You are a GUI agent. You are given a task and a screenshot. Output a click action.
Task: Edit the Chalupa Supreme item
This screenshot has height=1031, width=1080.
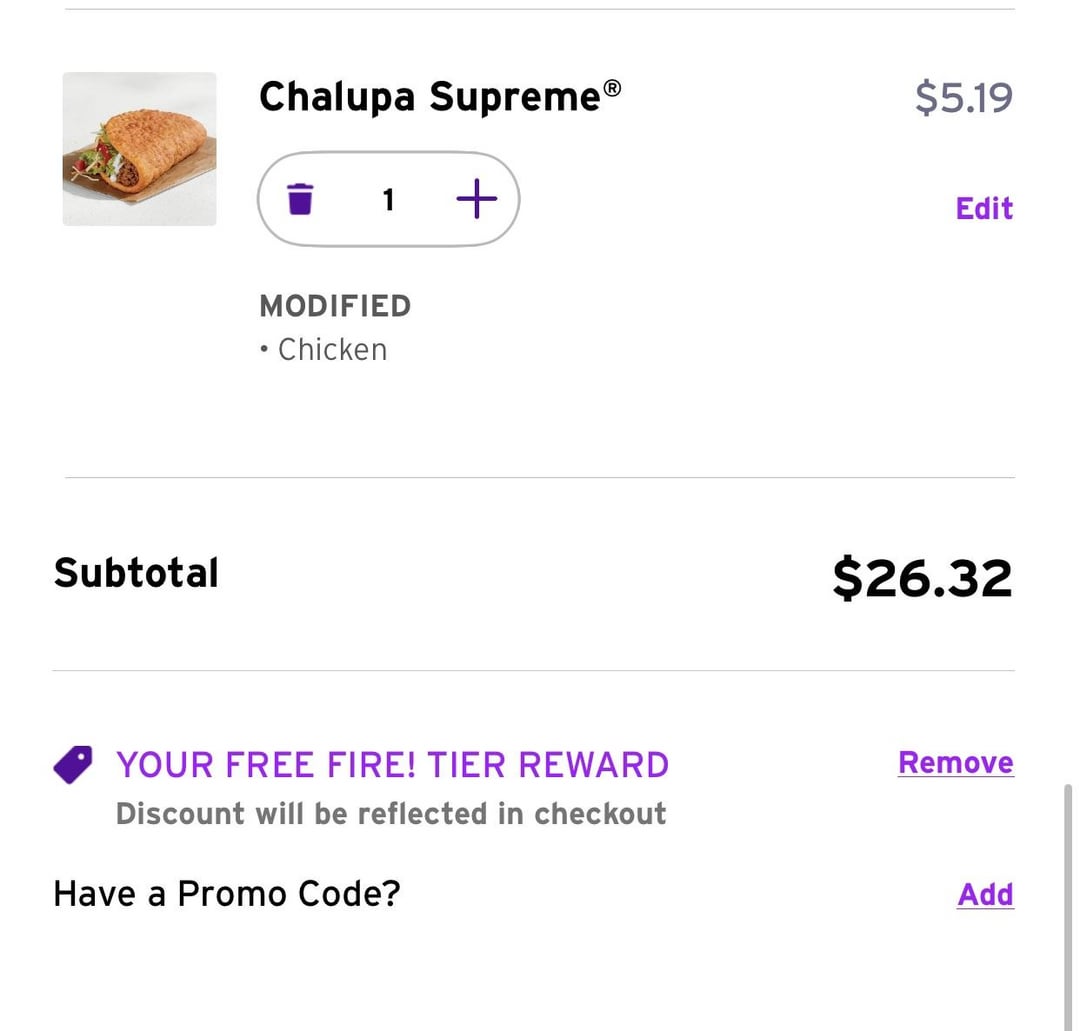point(984,208)
